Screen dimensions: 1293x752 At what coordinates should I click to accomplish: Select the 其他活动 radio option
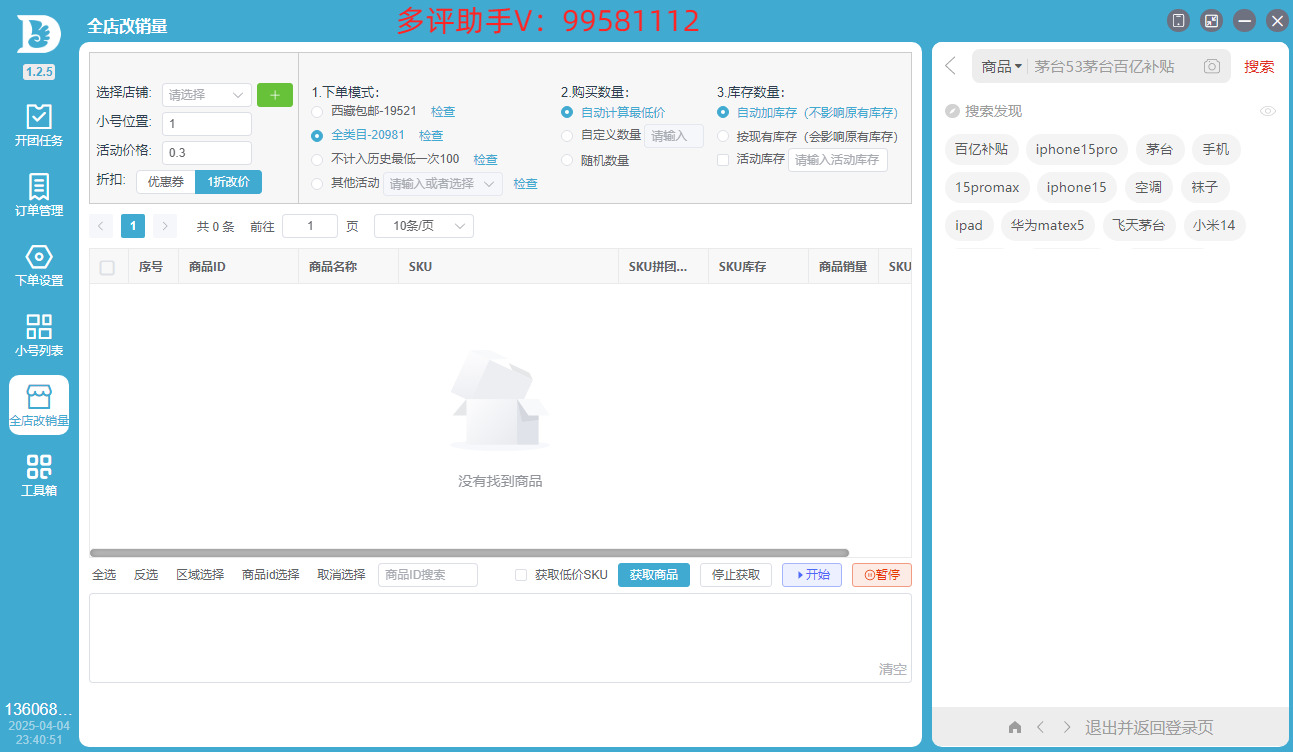pos(317,183)
